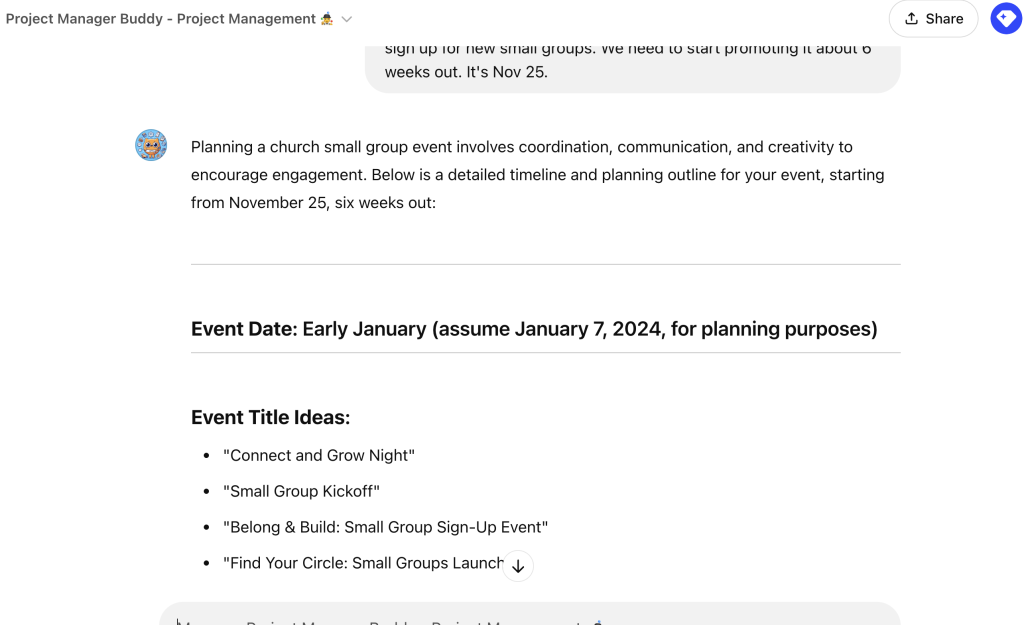This screenshot has width=1024, height=625.
Task: Click the wizard emoji in the title
Action: 327,19
